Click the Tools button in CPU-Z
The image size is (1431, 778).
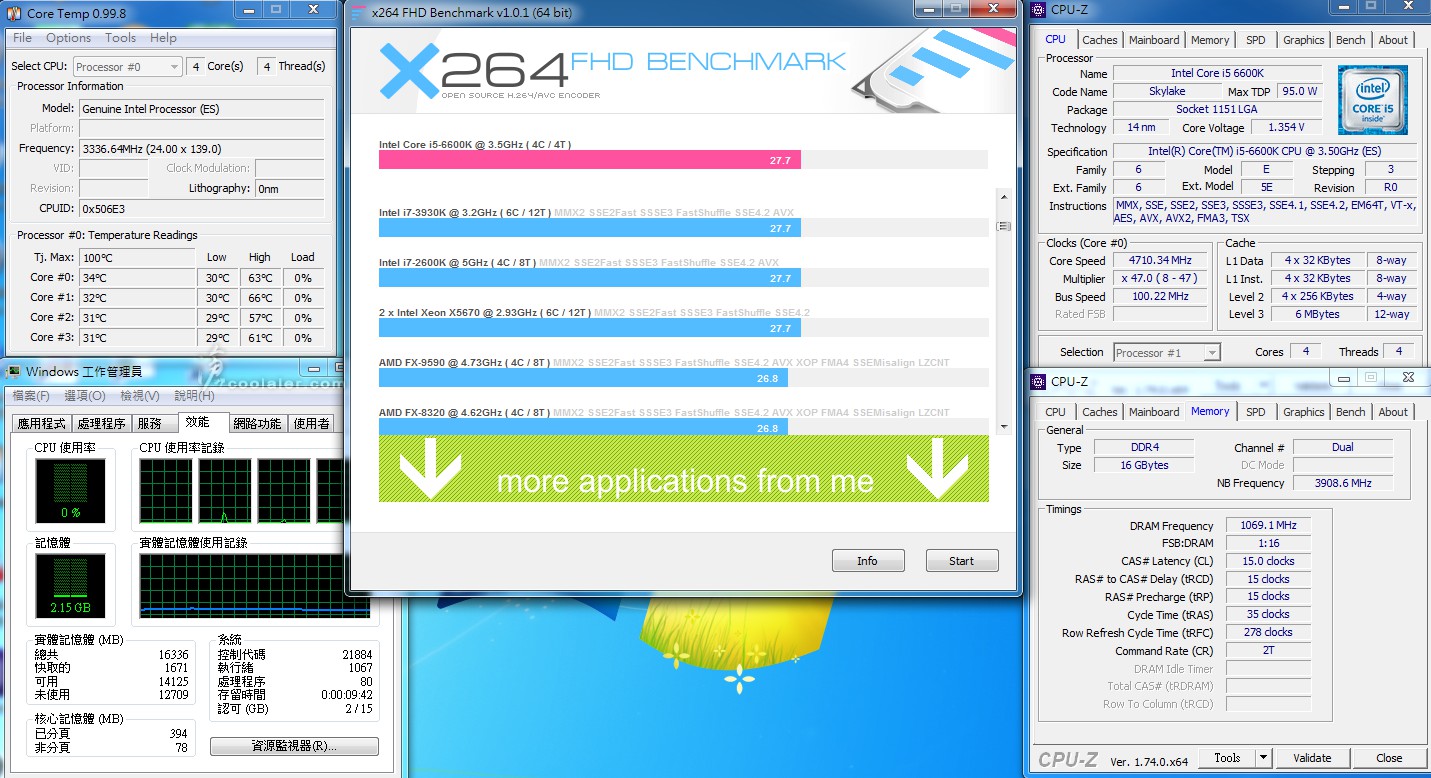click(x=1227, y=758)
